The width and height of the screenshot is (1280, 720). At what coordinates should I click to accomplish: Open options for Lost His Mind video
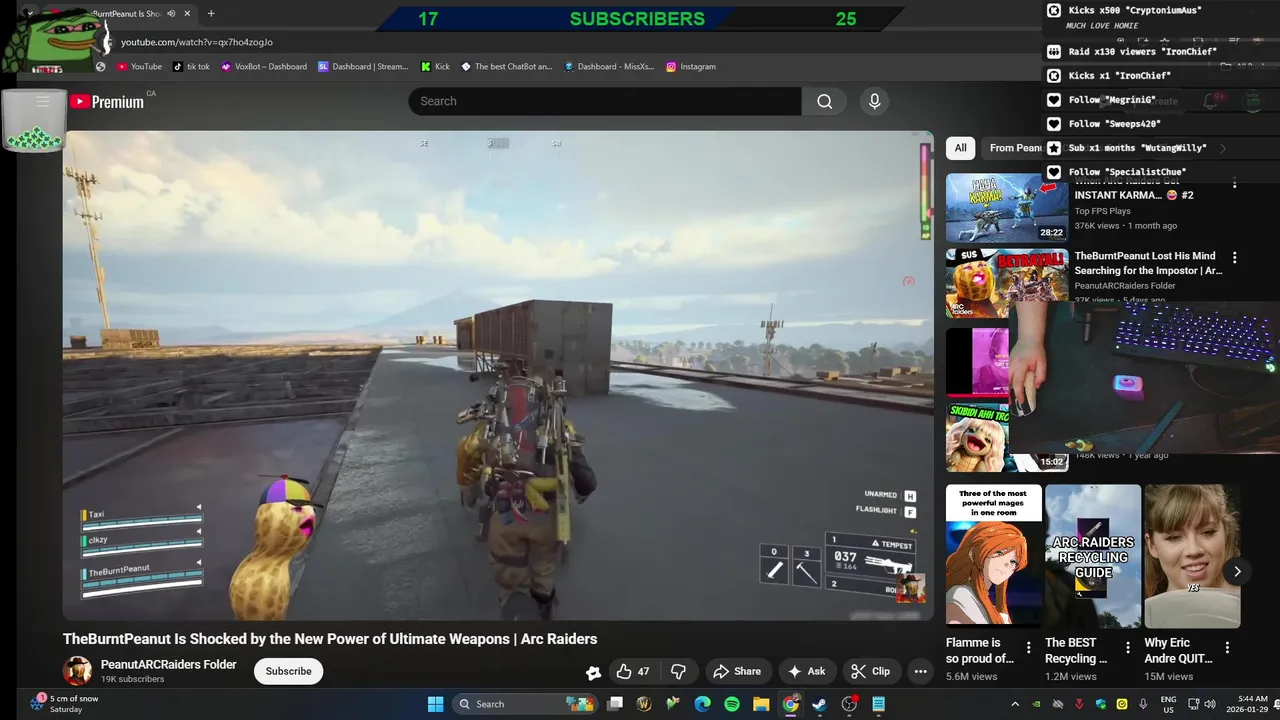tap(1234, 257)
